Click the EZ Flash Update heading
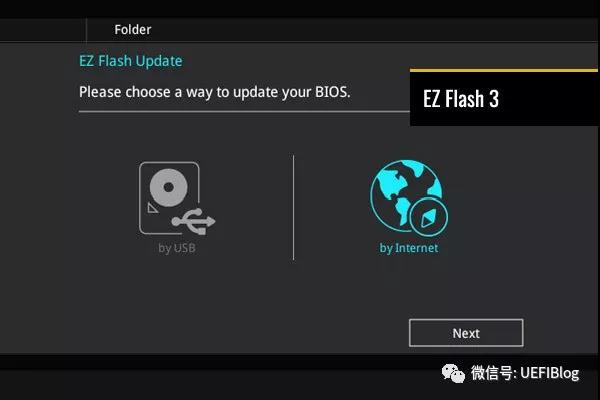 (130, 61)
